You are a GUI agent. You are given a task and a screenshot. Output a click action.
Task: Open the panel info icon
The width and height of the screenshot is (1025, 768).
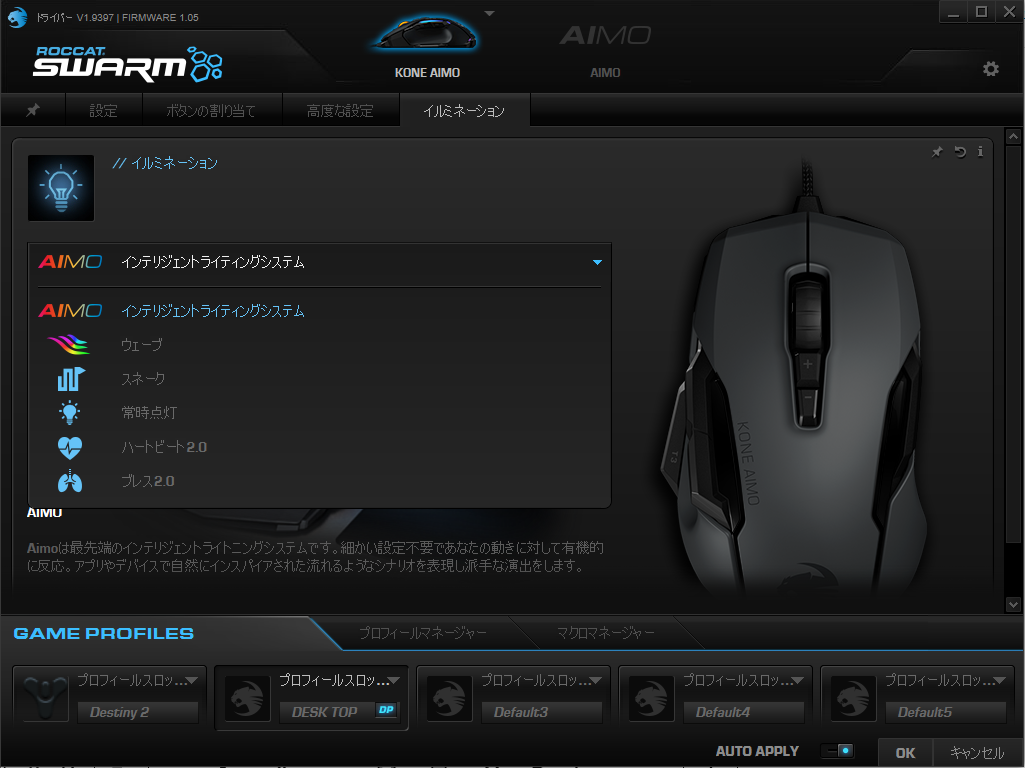980,152
